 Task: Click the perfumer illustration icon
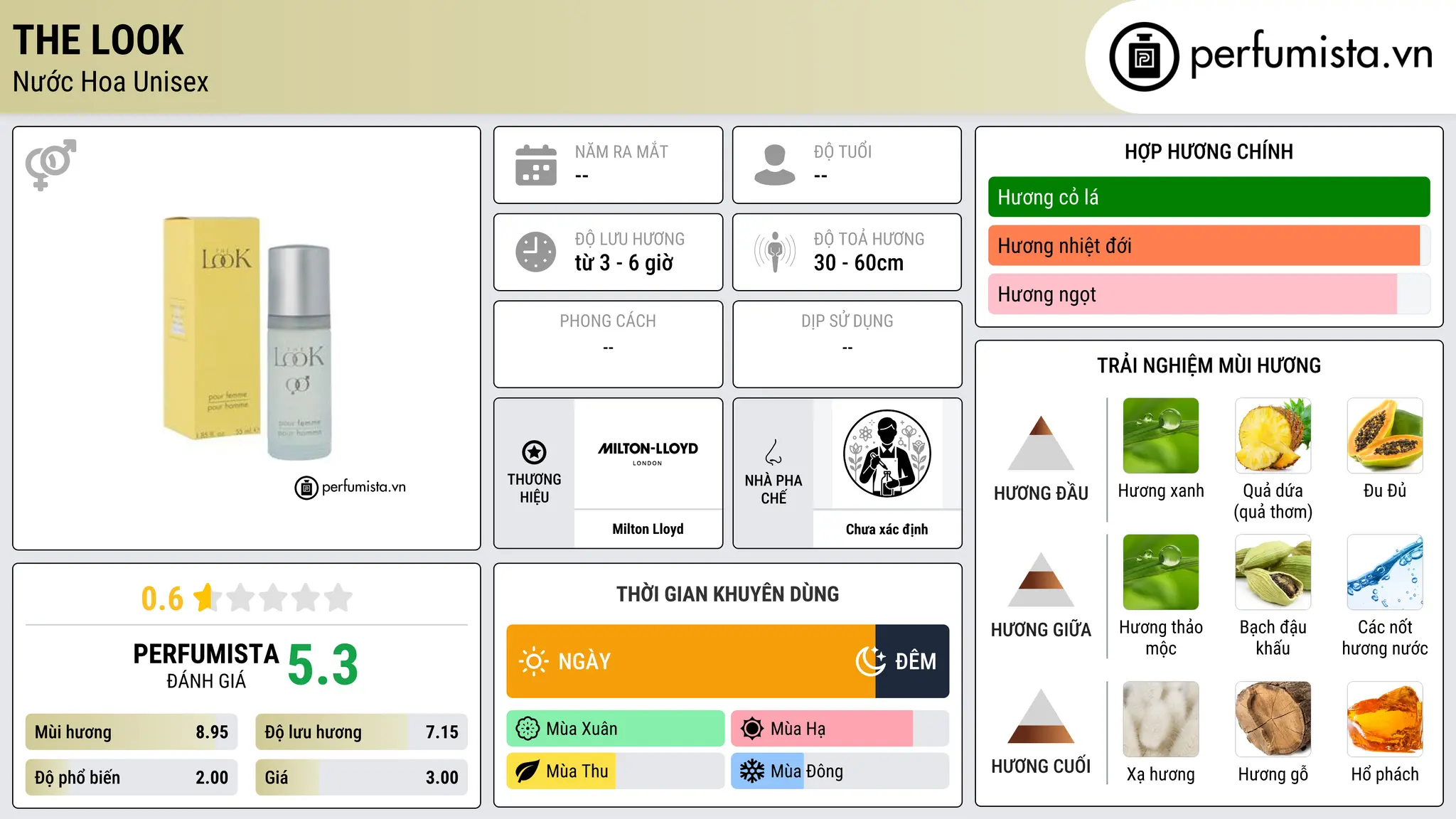coord(887,454)
